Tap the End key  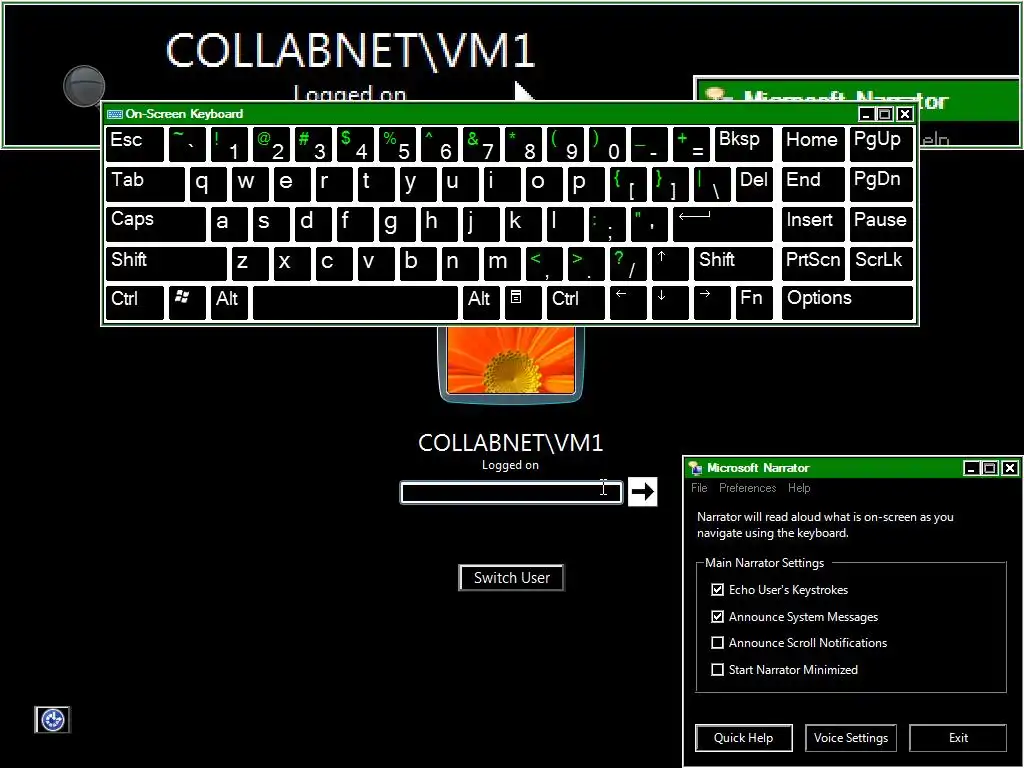pyautogui.click(x=813, y=184)
